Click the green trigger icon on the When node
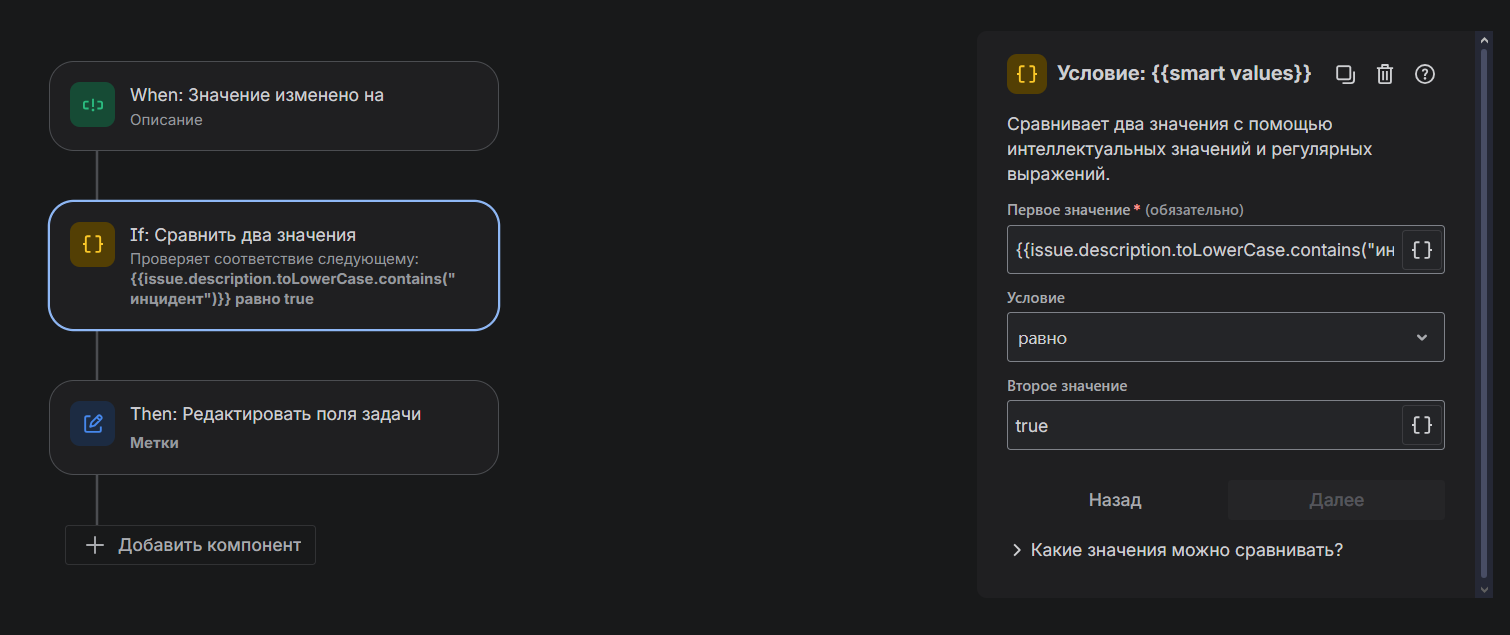1510x635 pixels. coord(92,105)
